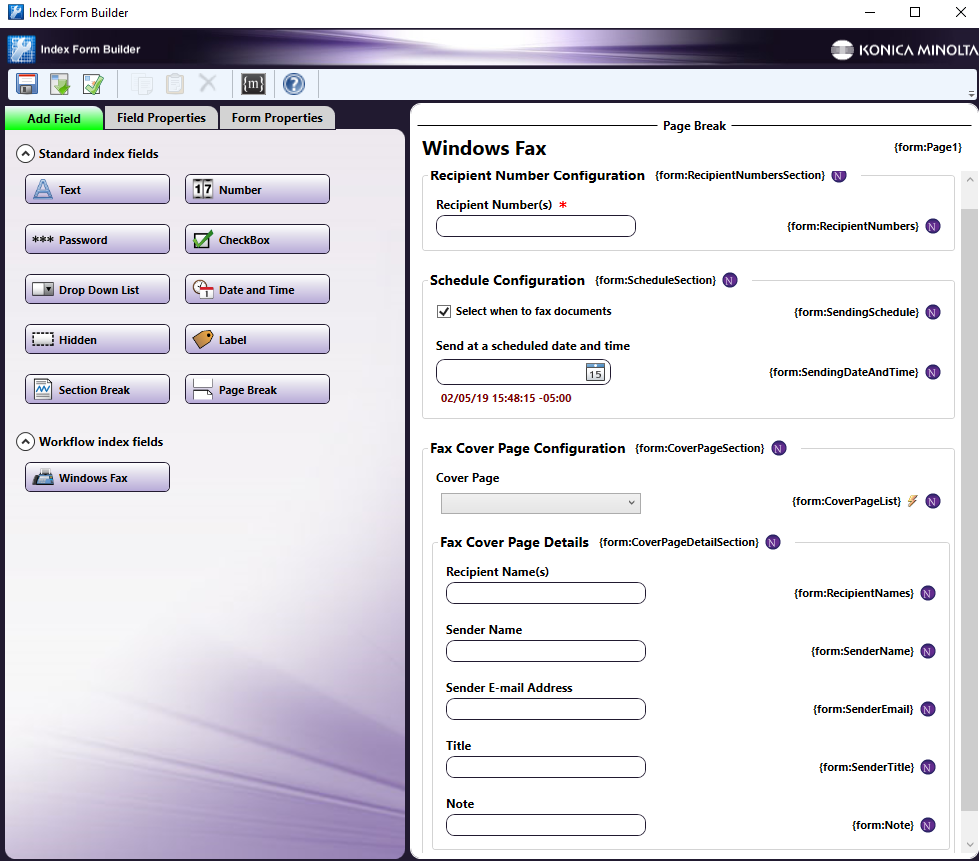Screen dimensions: 979x861
Task: Open the calendar picker in the date field
Action: [595, 372]
